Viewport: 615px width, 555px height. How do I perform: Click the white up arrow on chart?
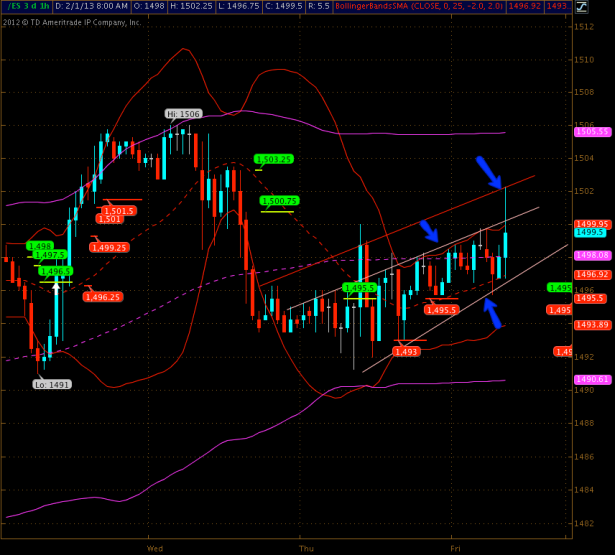point(57,286)
